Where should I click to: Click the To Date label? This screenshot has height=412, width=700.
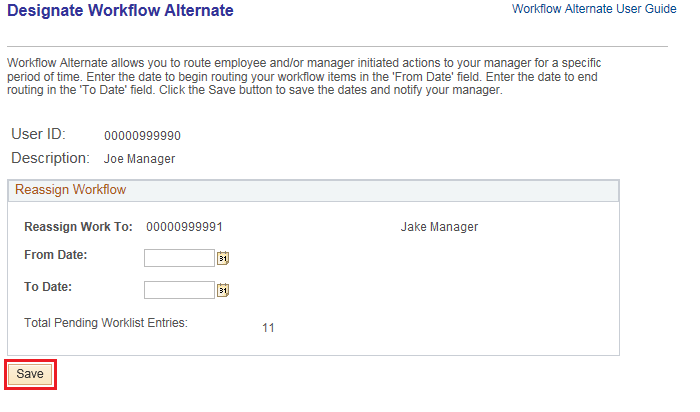coord(49,287)
